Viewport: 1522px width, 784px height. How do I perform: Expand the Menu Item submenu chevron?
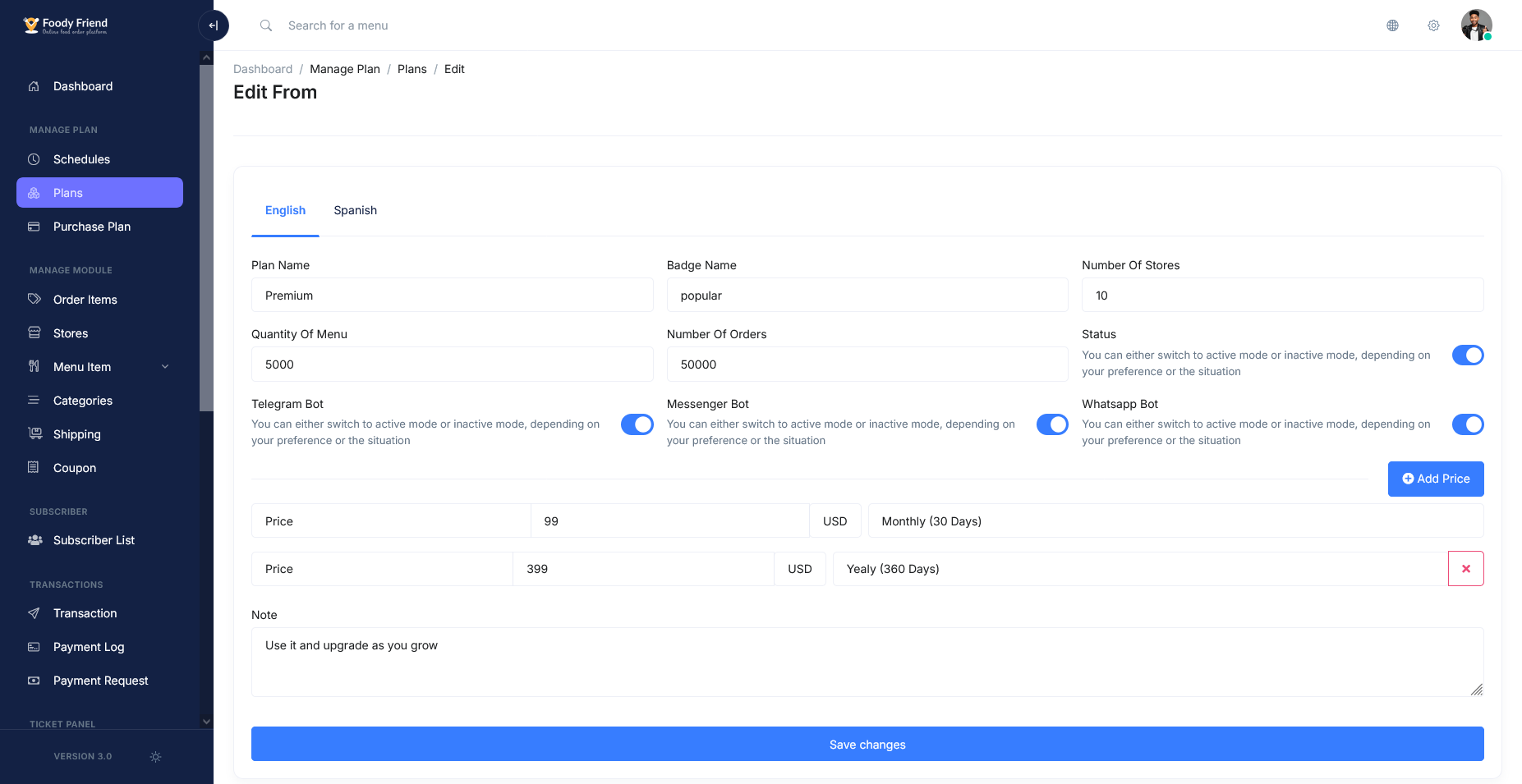(x=165, y=367)
